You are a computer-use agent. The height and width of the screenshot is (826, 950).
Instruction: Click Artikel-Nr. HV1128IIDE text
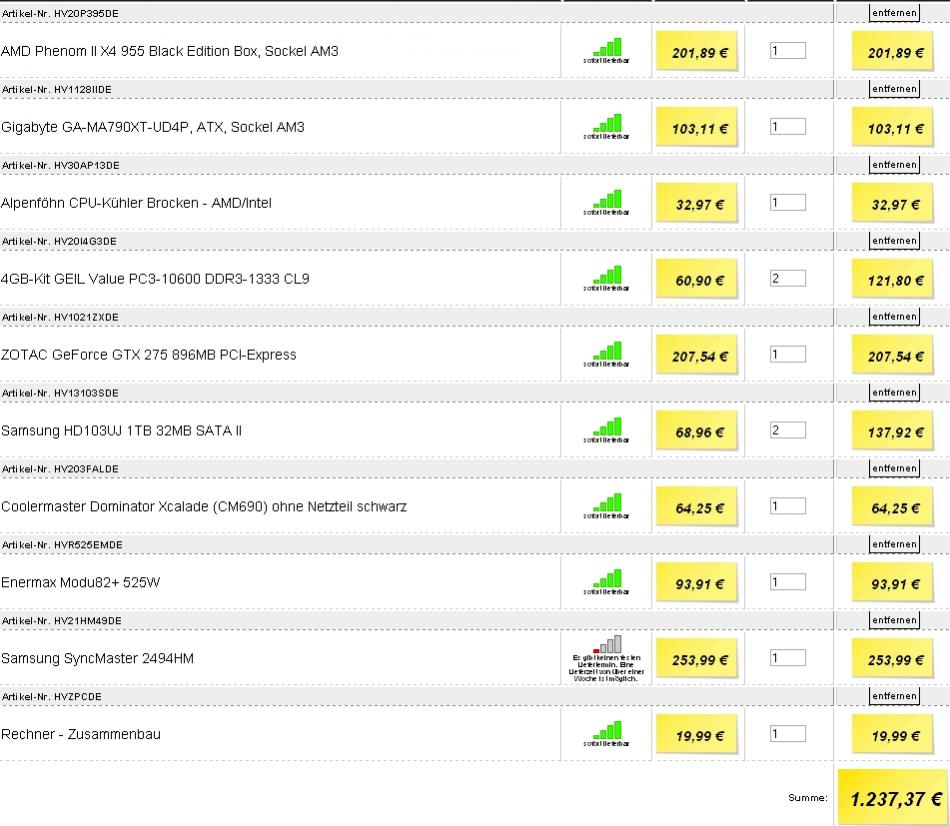point(57,89)
